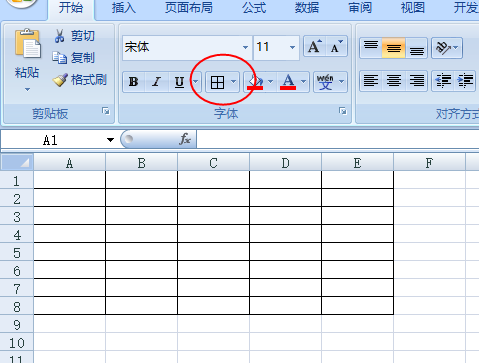Select column C header
The image size is (479, 363).
pyautogui.click(x=213, y=163)
